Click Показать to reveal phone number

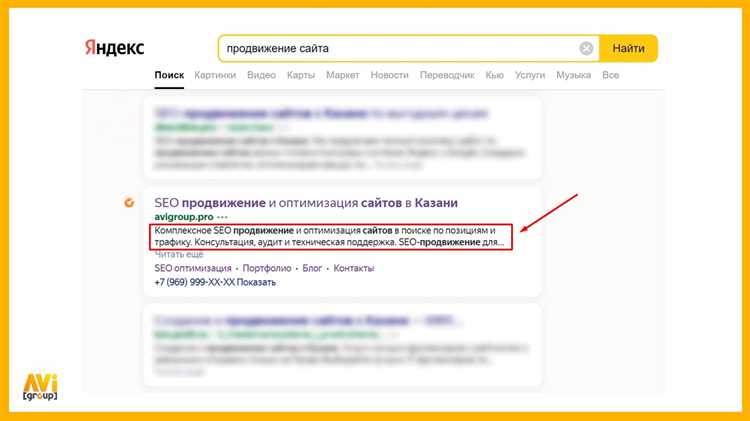click(x=256, y=282)
